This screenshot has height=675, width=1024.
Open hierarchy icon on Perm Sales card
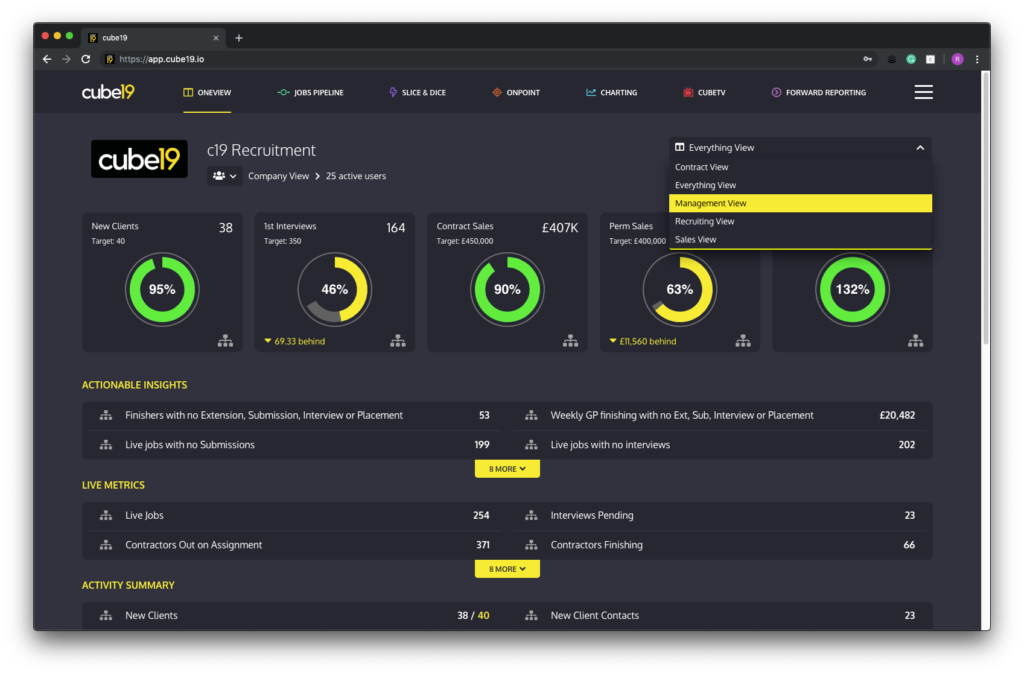point(743,341)
